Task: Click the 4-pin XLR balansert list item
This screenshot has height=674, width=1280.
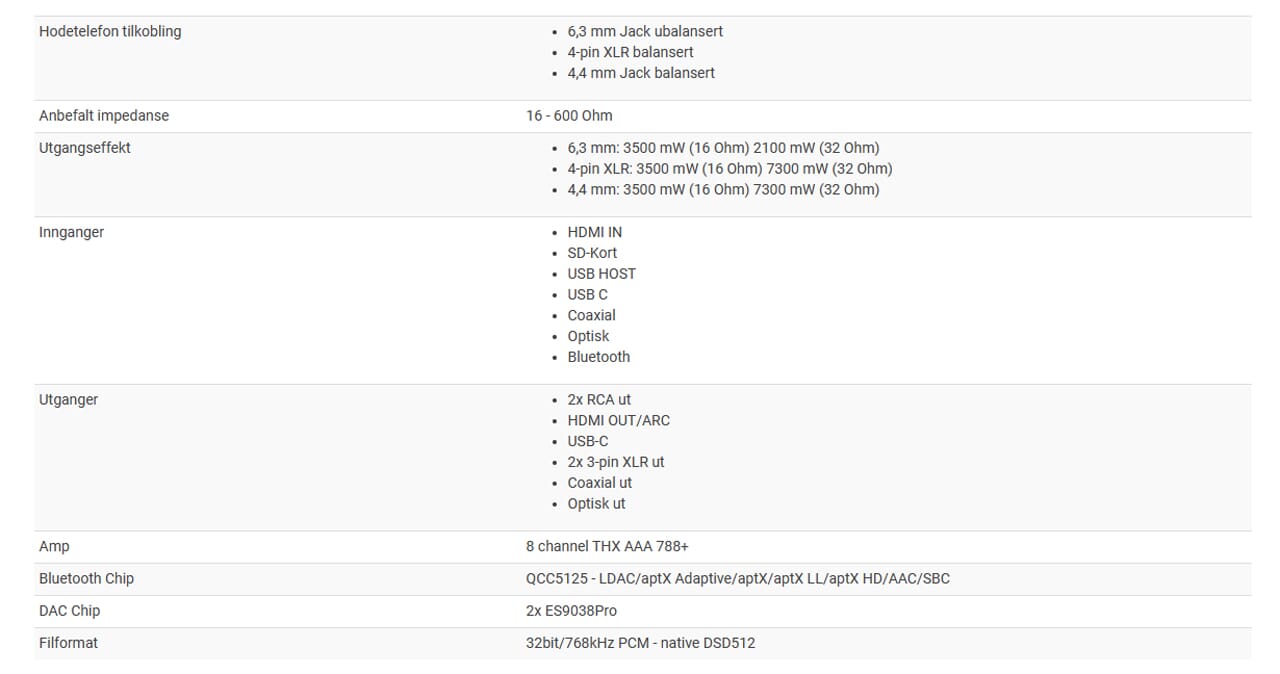Action: pyautogui.click(x=630, y=52)
